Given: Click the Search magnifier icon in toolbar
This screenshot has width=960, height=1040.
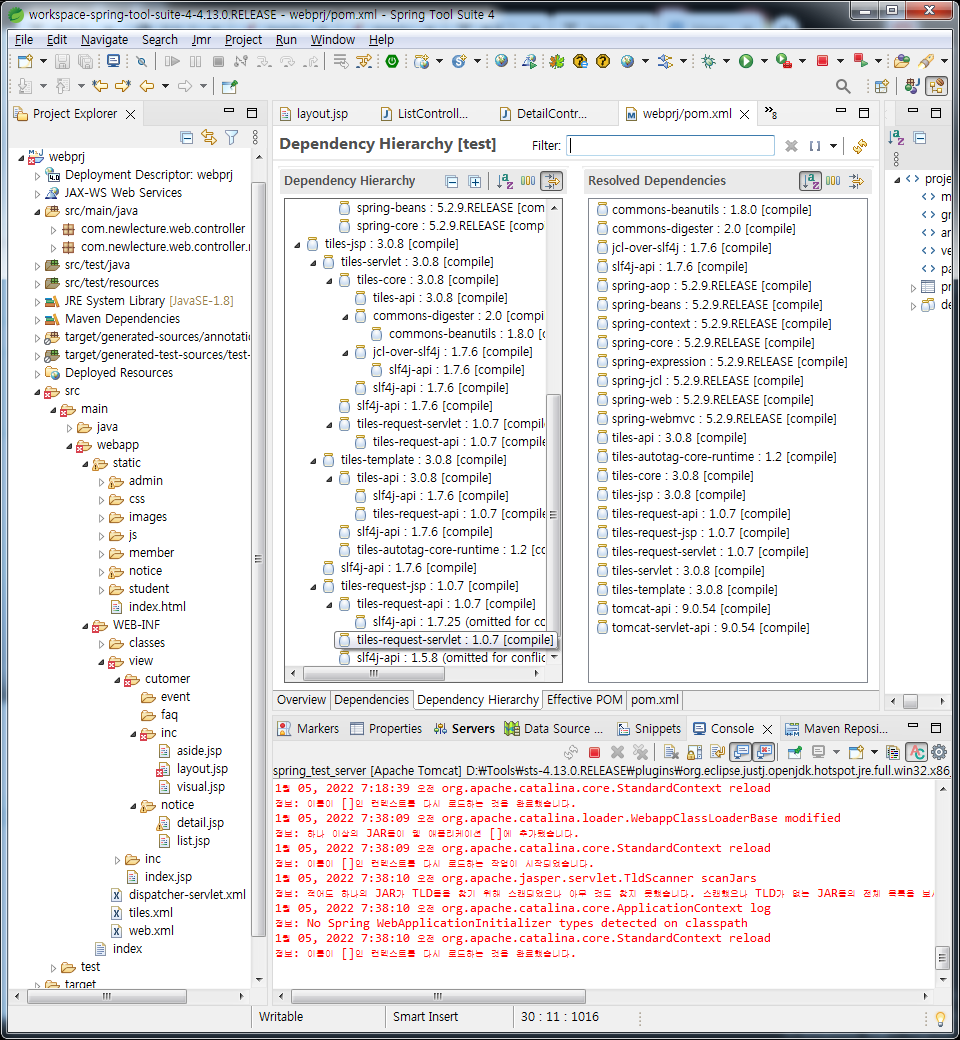Looking at the screenshot, I should pos(843,86).
